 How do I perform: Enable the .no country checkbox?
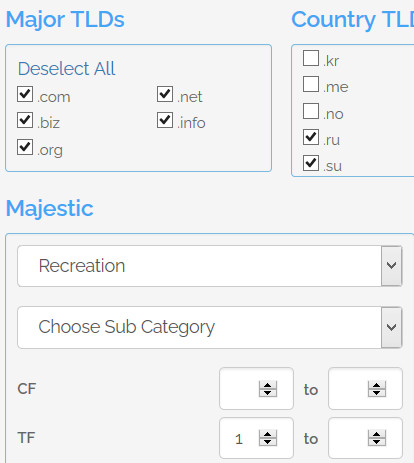[x=311, y=111]
